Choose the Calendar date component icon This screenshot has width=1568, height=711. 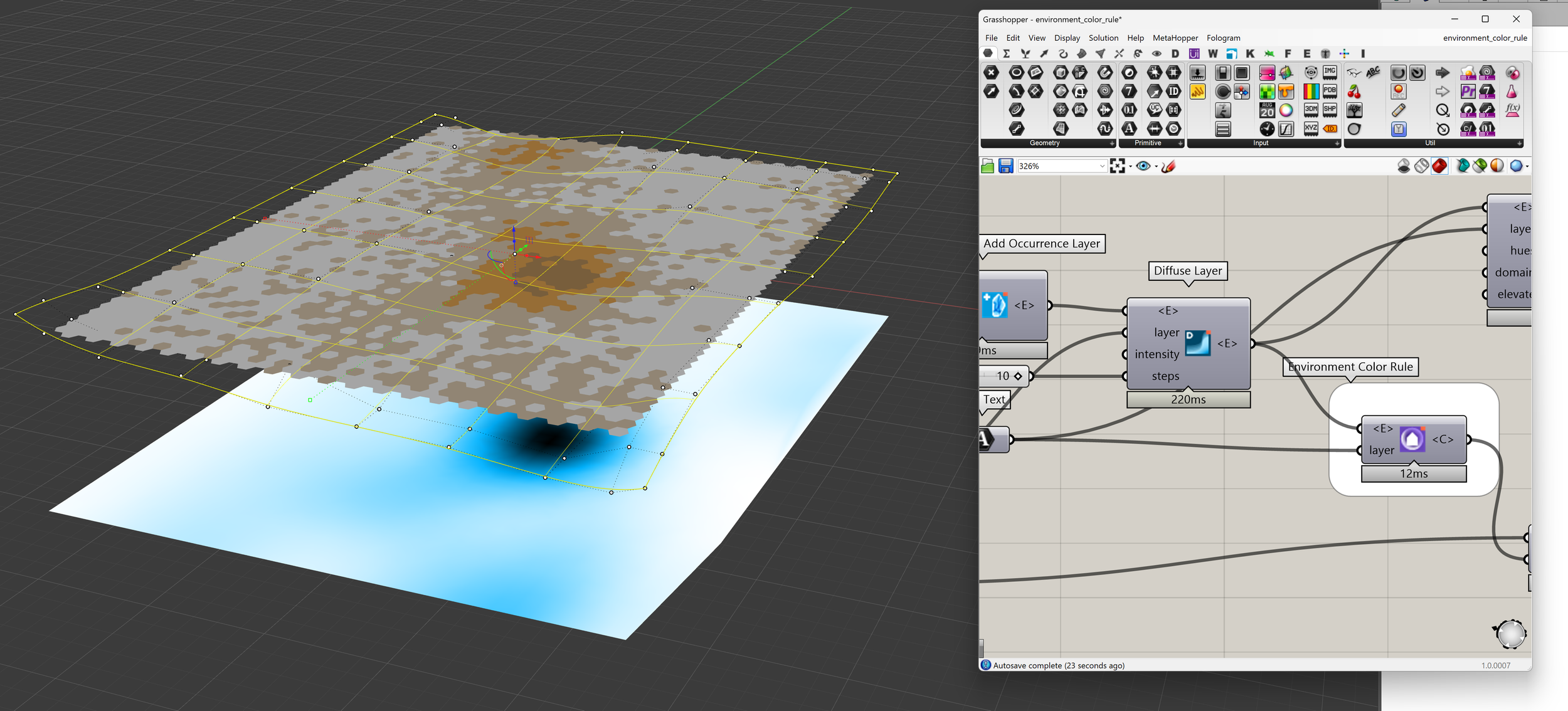click(x=1266, y=110)
